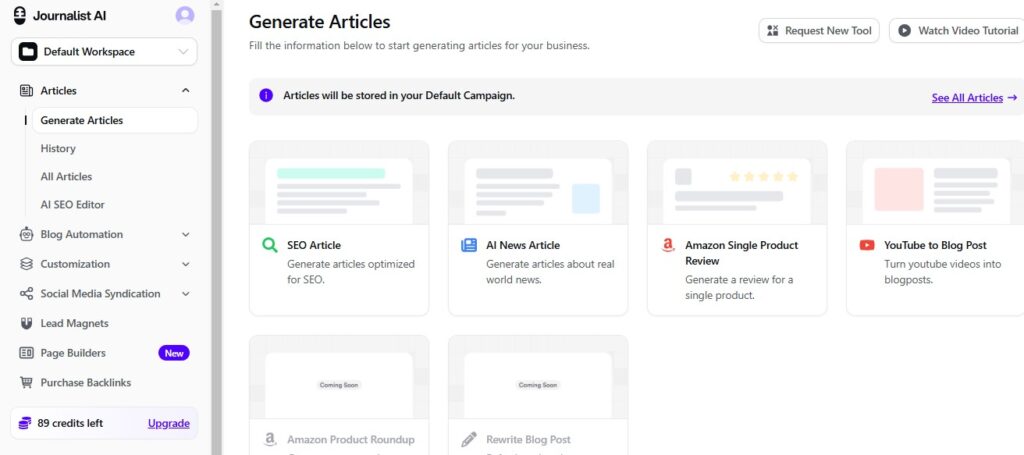Click the user profile avatar icon
The image size is (1024, 455).
(185, 15)
